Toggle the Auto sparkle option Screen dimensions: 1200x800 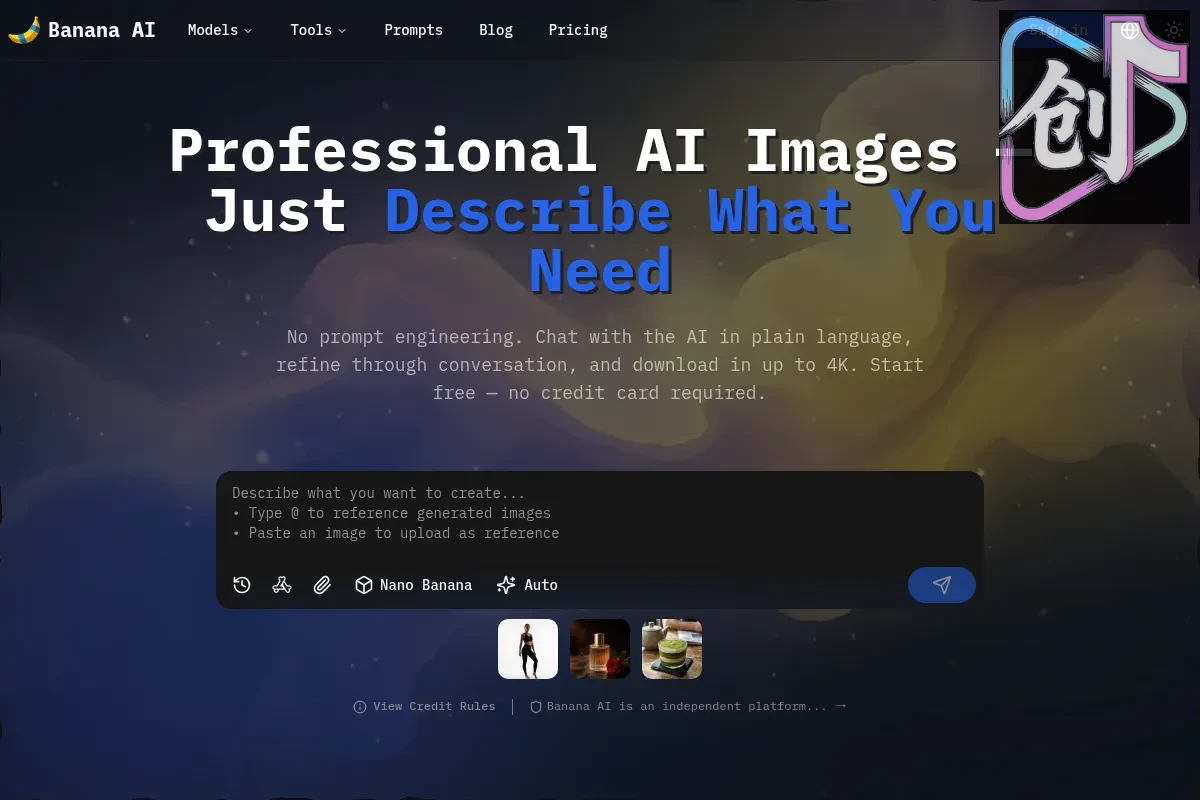coord(527,585)
